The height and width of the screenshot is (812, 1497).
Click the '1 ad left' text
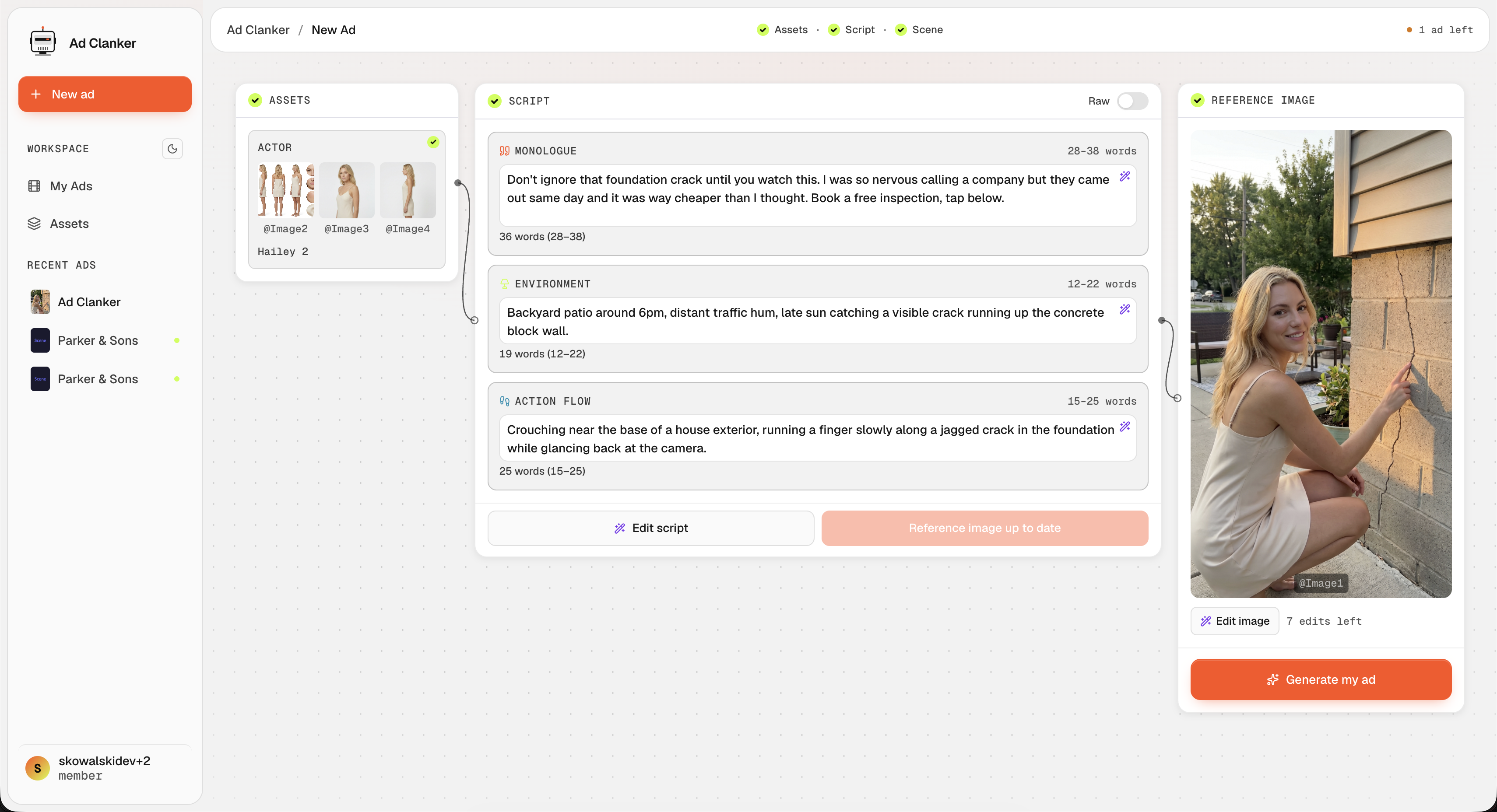coord(1445,30)
